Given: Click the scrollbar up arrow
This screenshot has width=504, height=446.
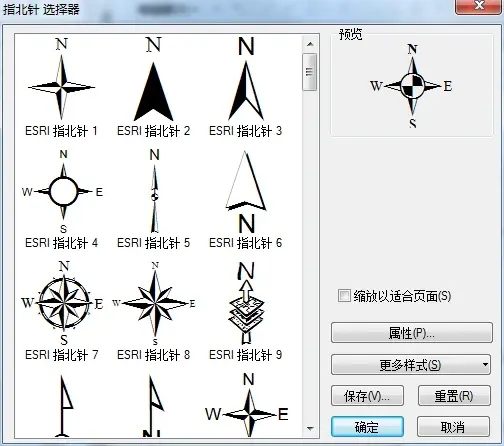Looking at the screenshot, I should click(x=310, y=44).
